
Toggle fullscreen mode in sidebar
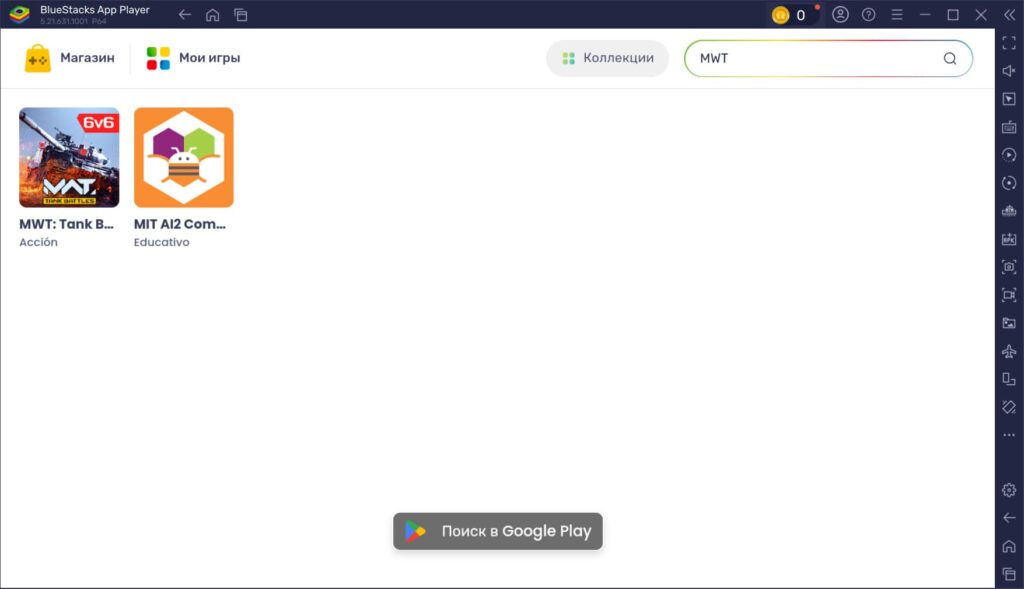[x=1009, y=43]
